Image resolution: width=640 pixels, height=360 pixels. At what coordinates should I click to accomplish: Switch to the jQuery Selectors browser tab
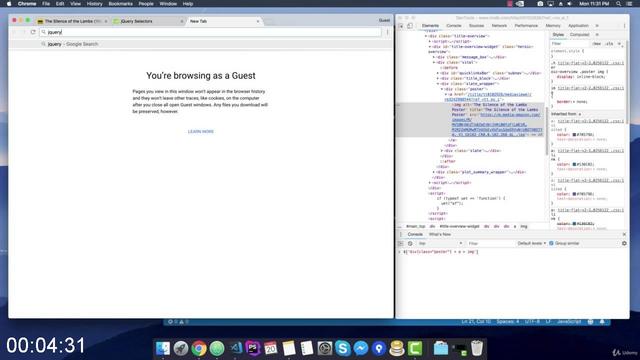coord(148,21)
